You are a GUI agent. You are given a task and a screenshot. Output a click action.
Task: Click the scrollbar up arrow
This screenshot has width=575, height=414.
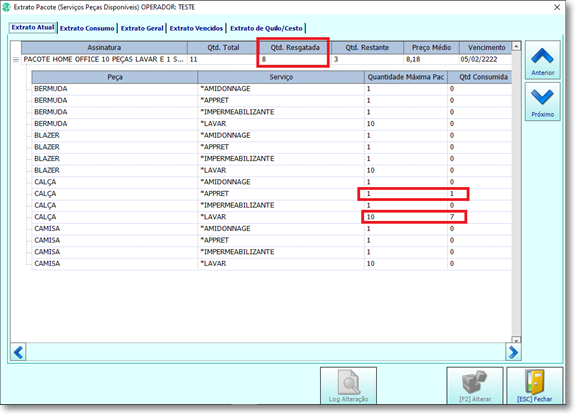click(516, 46)
